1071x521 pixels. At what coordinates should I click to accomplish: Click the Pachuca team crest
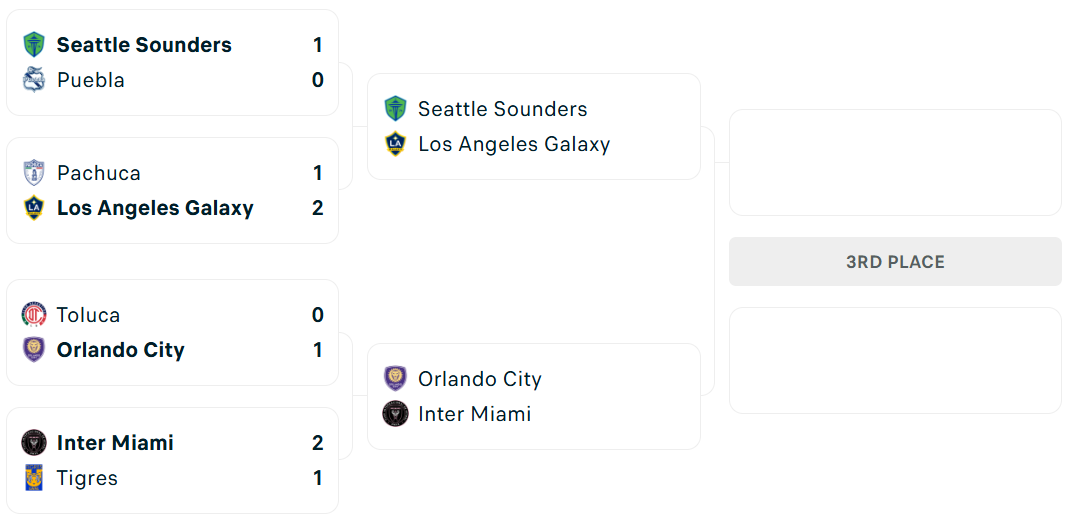pyautogui.click(x=34, y=173)
